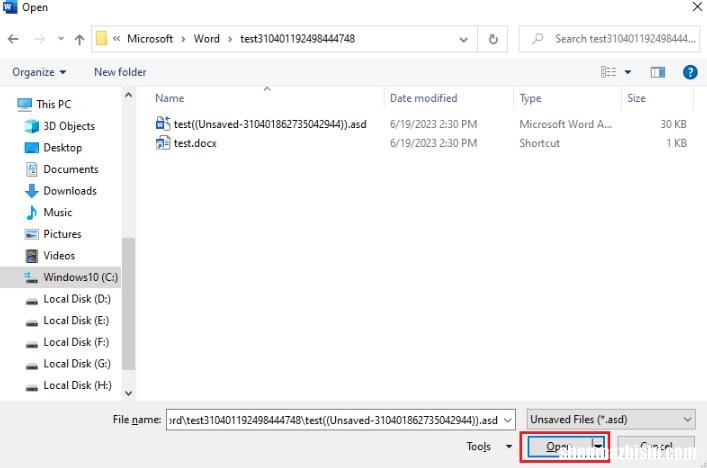707x468 pixels.
Task: Expand the address bar history dropdown
Action: click(x=463, y=40)
